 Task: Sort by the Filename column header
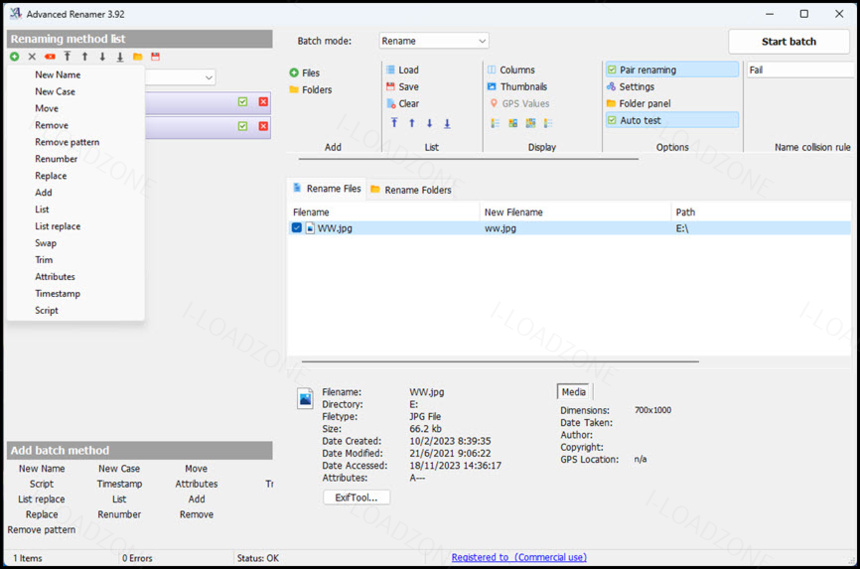coord(384,212)
